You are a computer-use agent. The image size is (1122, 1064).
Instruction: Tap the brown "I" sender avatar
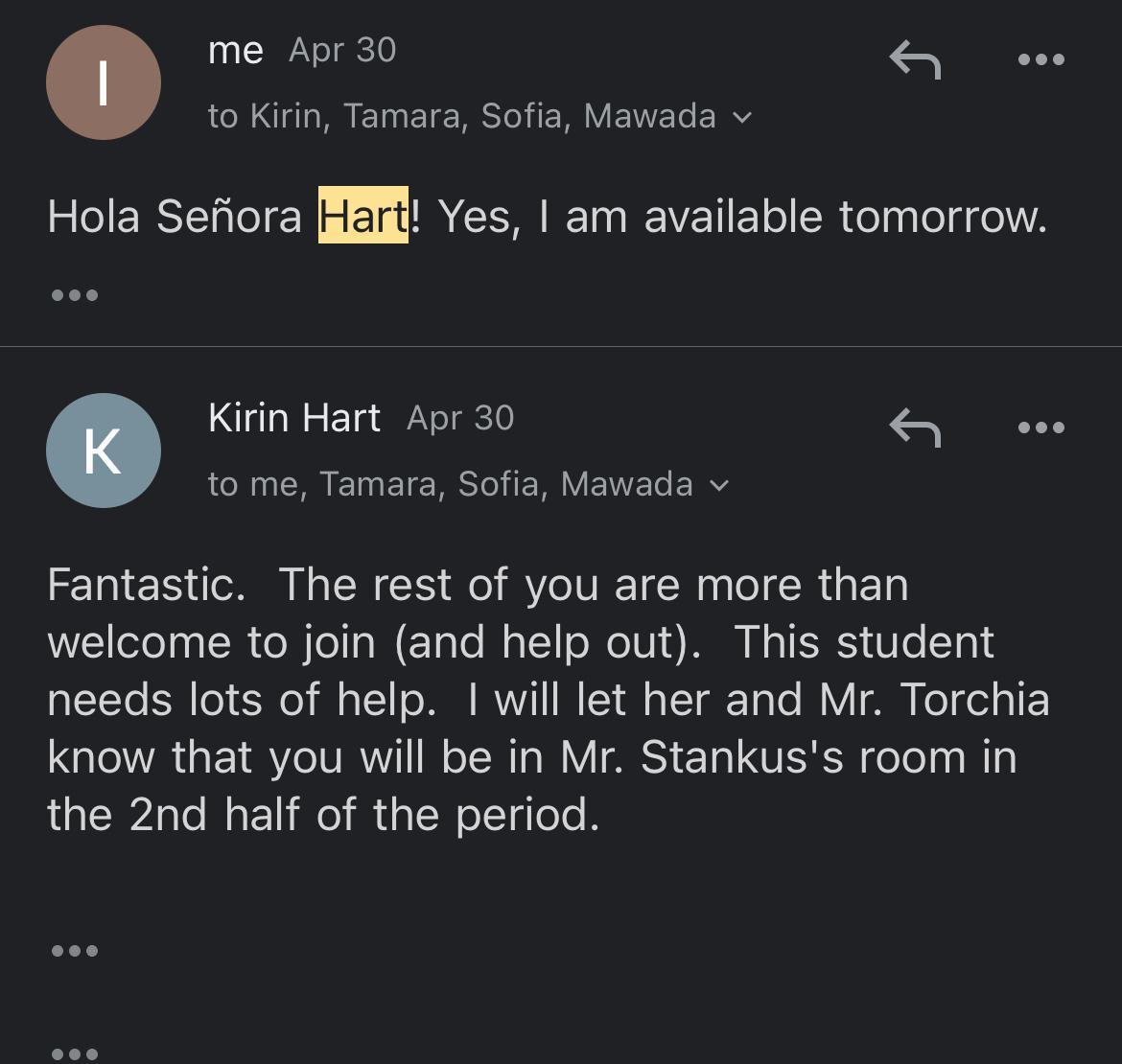[x=103, y=83]
